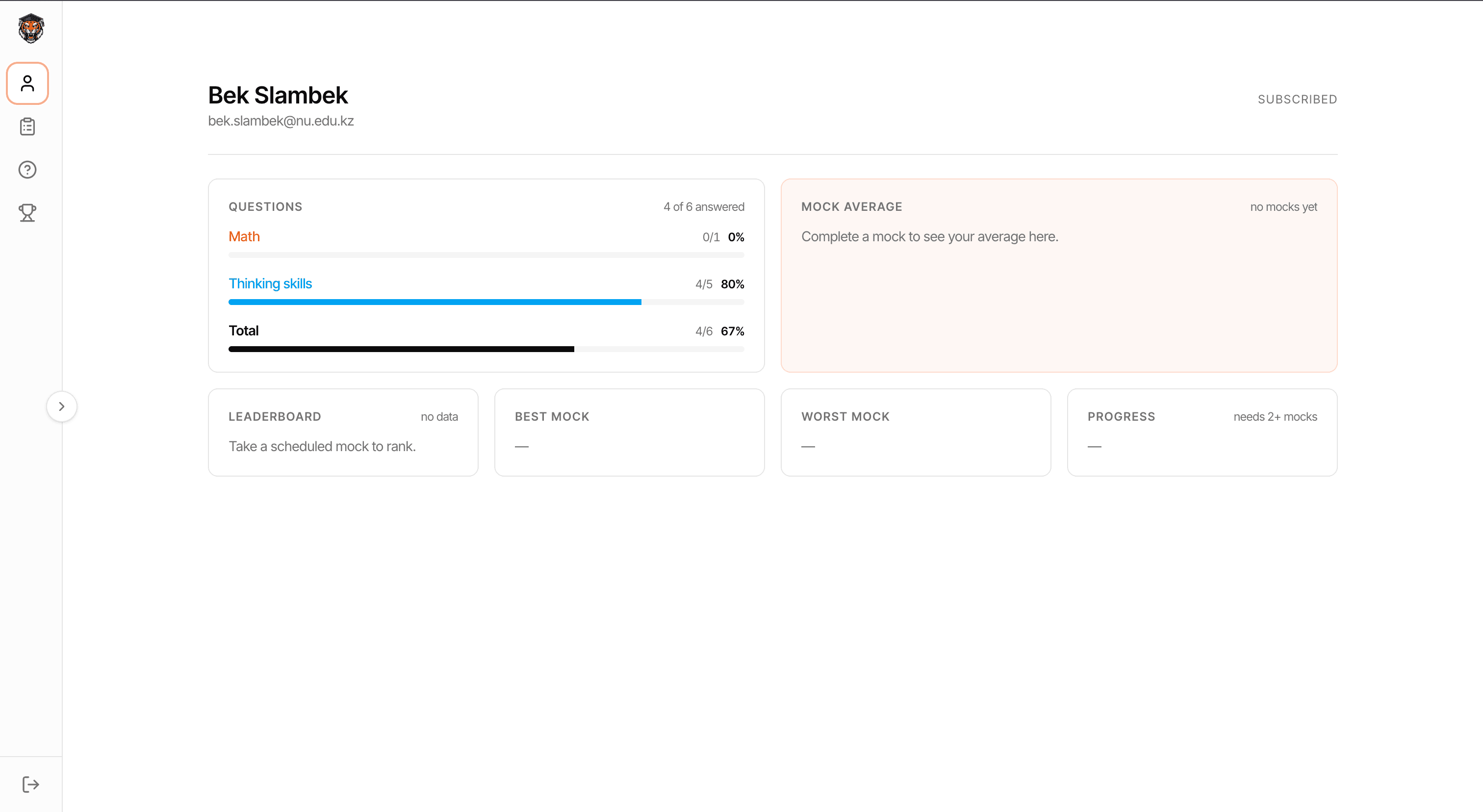Click the tiger logo icon
Viewport: 1483px width, 812px height.
tap(30, 28)
